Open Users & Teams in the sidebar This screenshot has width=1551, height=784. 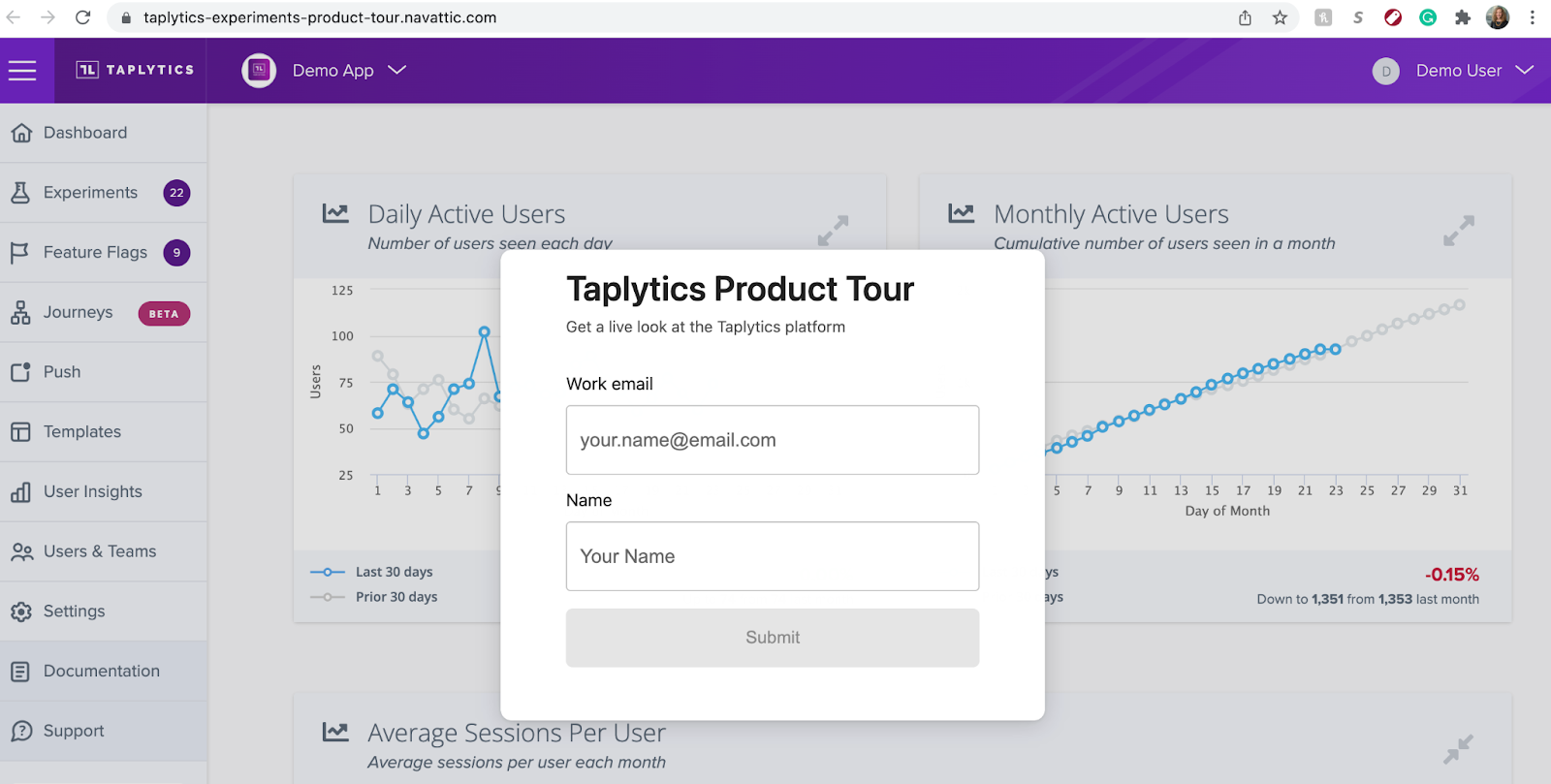pyautogui.click(x=104, y=551)
